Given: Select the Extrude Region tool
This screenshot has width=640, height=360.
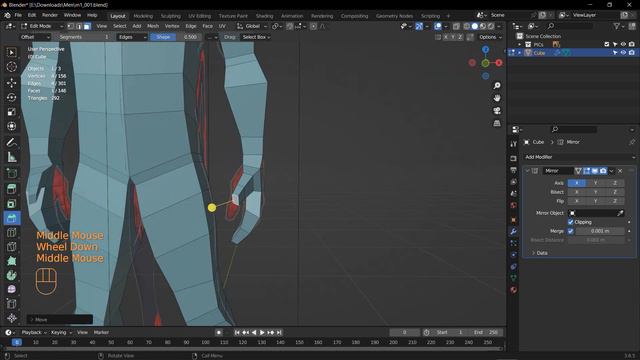Looking at the screenshot, I should pos(11,189).
